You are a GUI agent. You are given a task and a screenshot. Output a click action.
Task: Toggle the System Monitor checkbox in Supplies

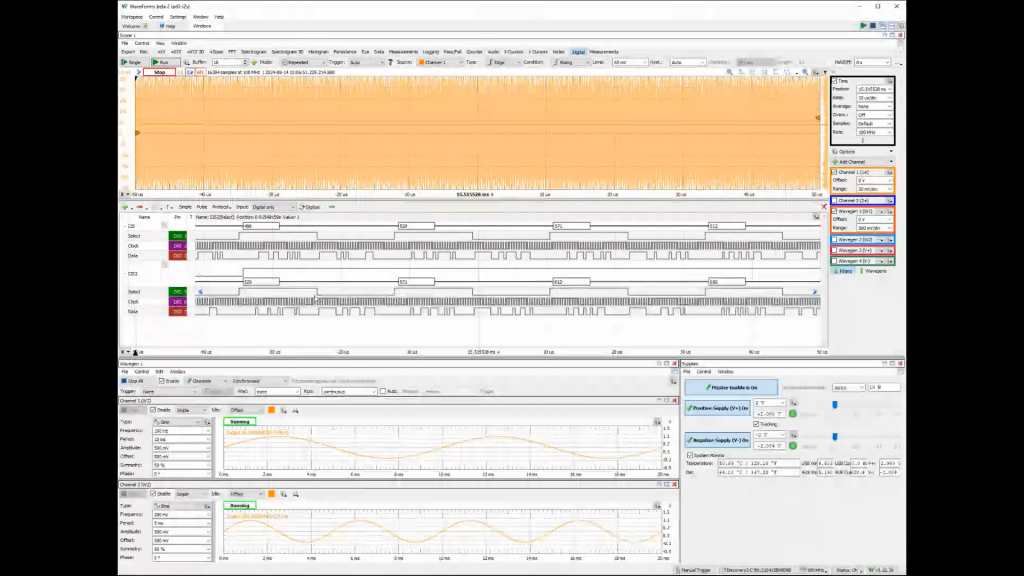pos(690,455)
